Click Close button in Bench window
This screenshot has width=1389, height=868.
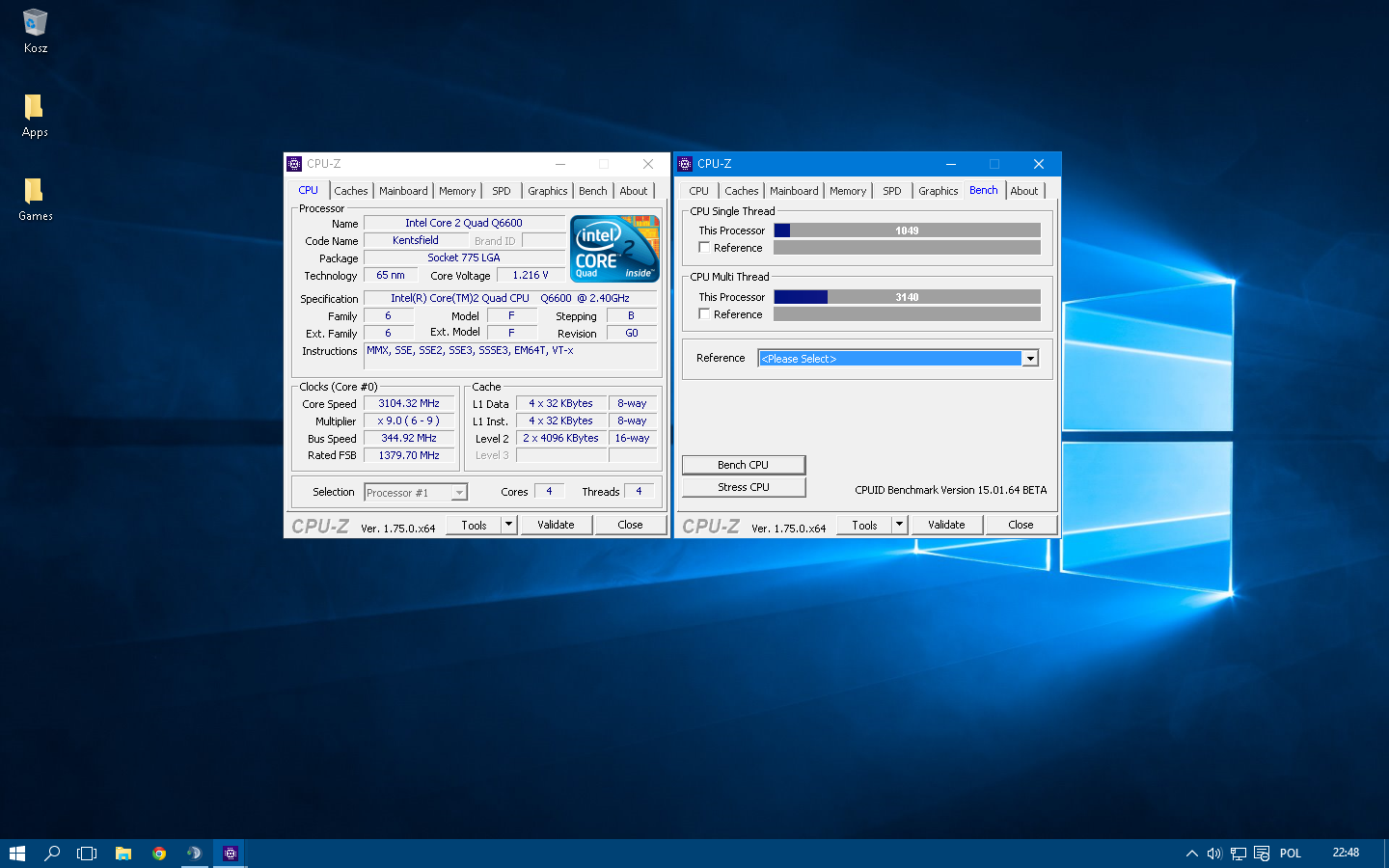pyautogui.click(x=1021, y=525)
